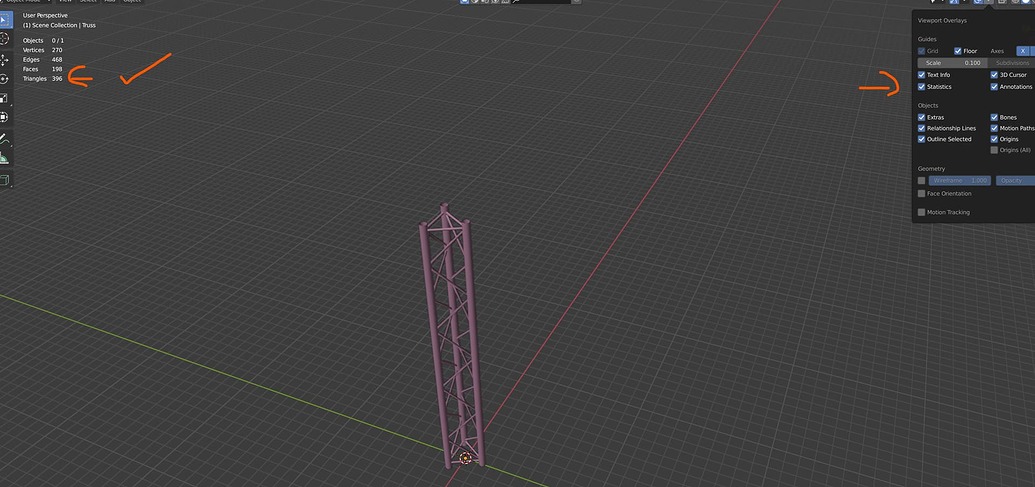This screenshot has height=487, width=1035.
Task: Choose the Rotate tool
Action: point(5,79)
